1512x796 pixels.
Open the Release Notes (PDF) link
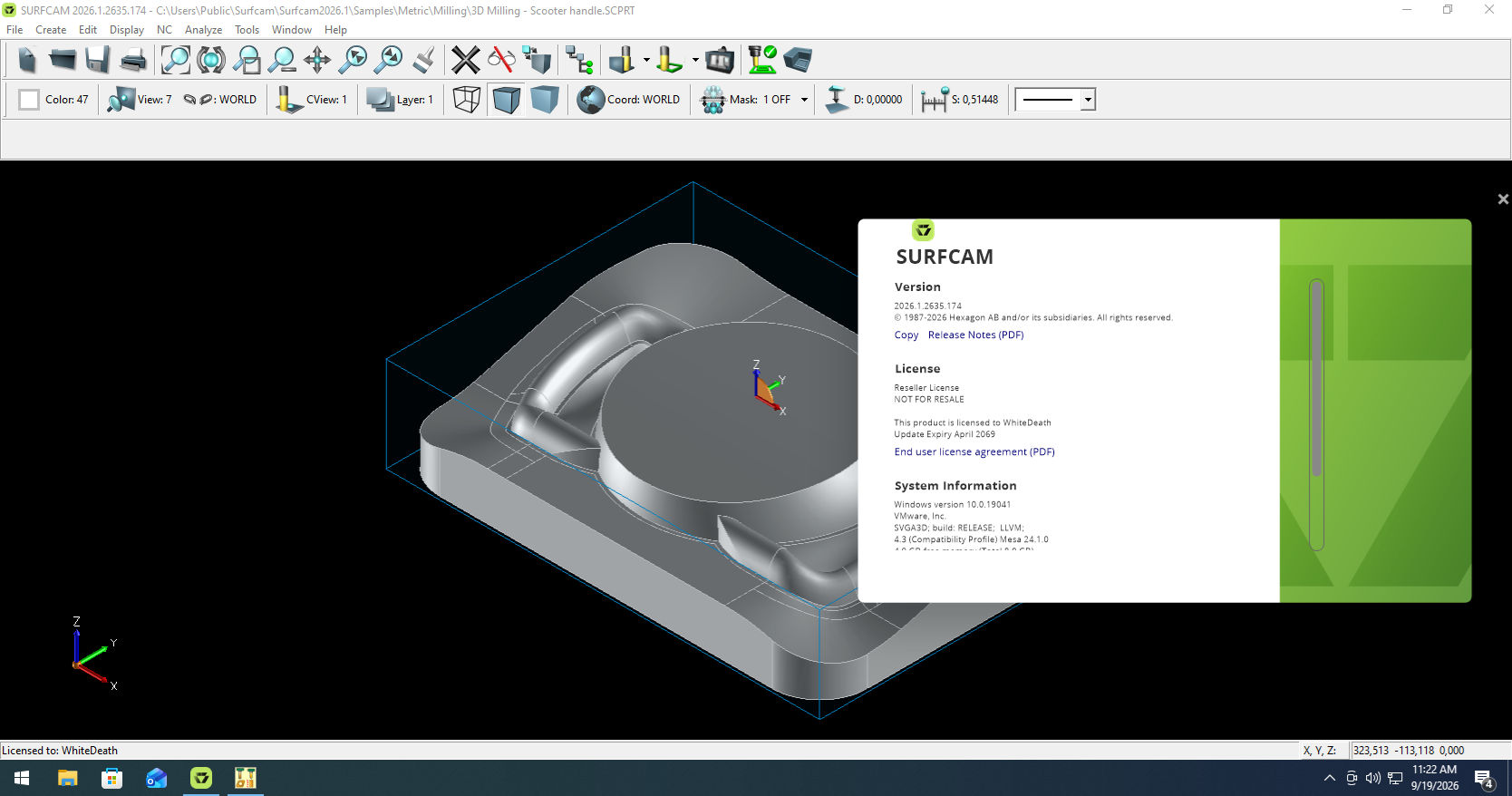(x=976, y=335)
